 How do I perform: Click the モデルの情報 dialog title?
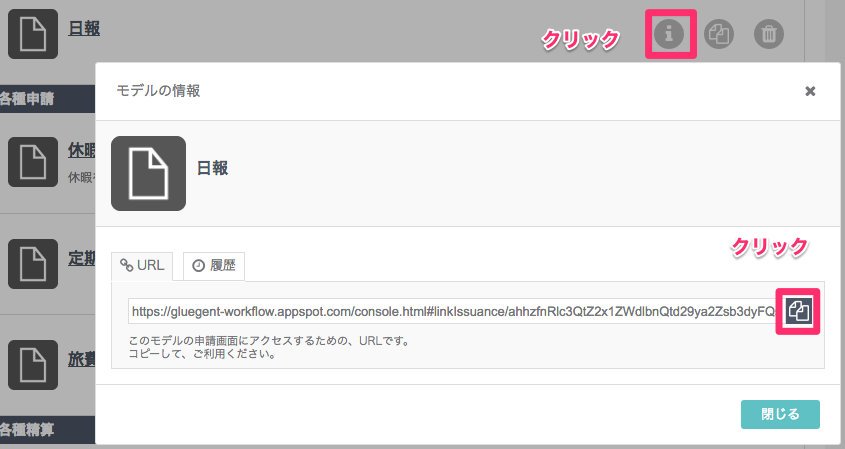(x=158, y=91)
